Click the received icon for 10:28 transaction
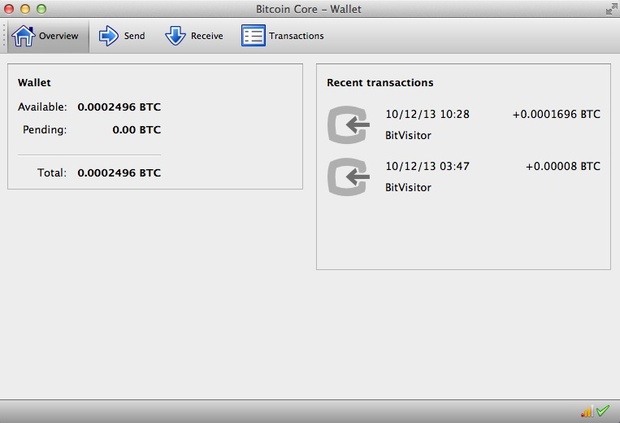This screenshot has width=620, height=423. [x=348, y=125]
